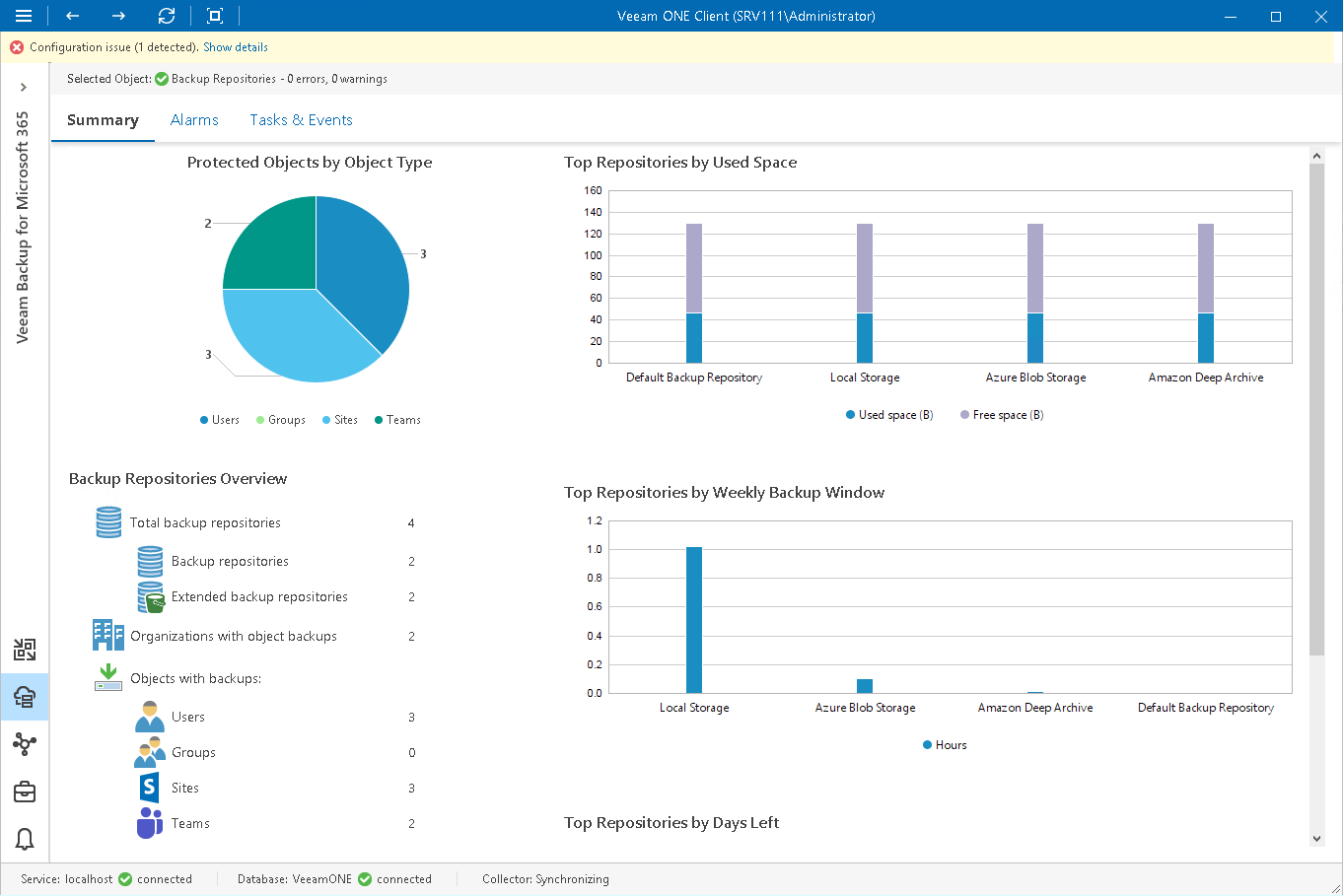Click the green status check beside Backup Repositories
The width and height of the screenshot is (1343, 896).
(162, 79)
